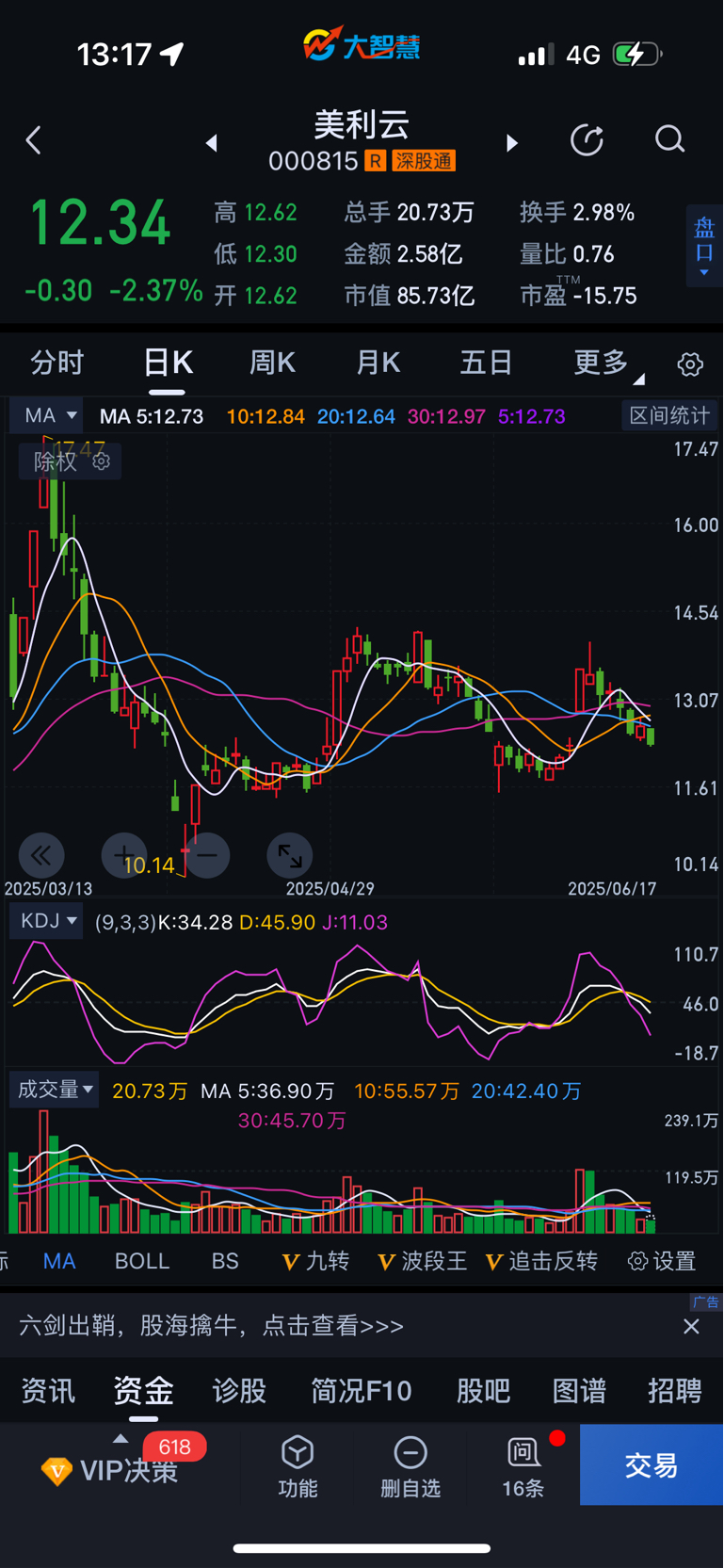The width and height of the screenshot is (724, 1568).
Task: Open indicator 设置 at bottom
Action: click(x=662, y=1261)
